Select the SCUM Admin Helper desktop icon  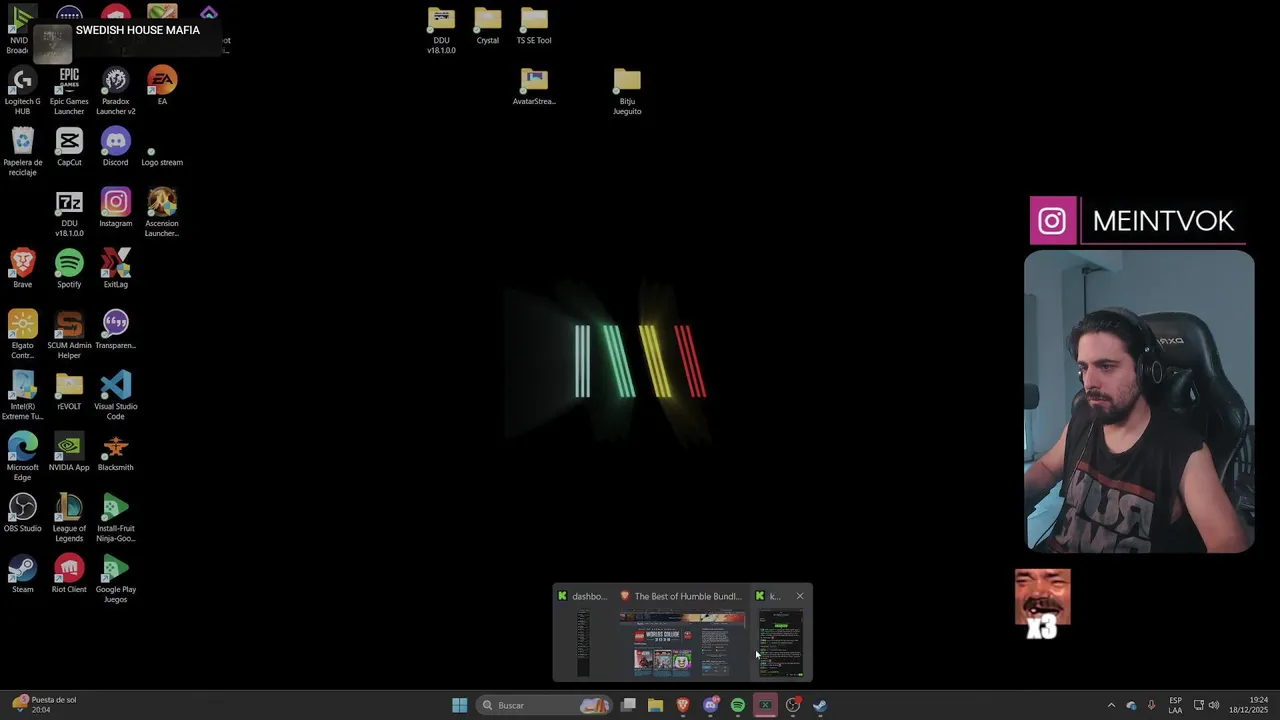click(x=69, y=334)
